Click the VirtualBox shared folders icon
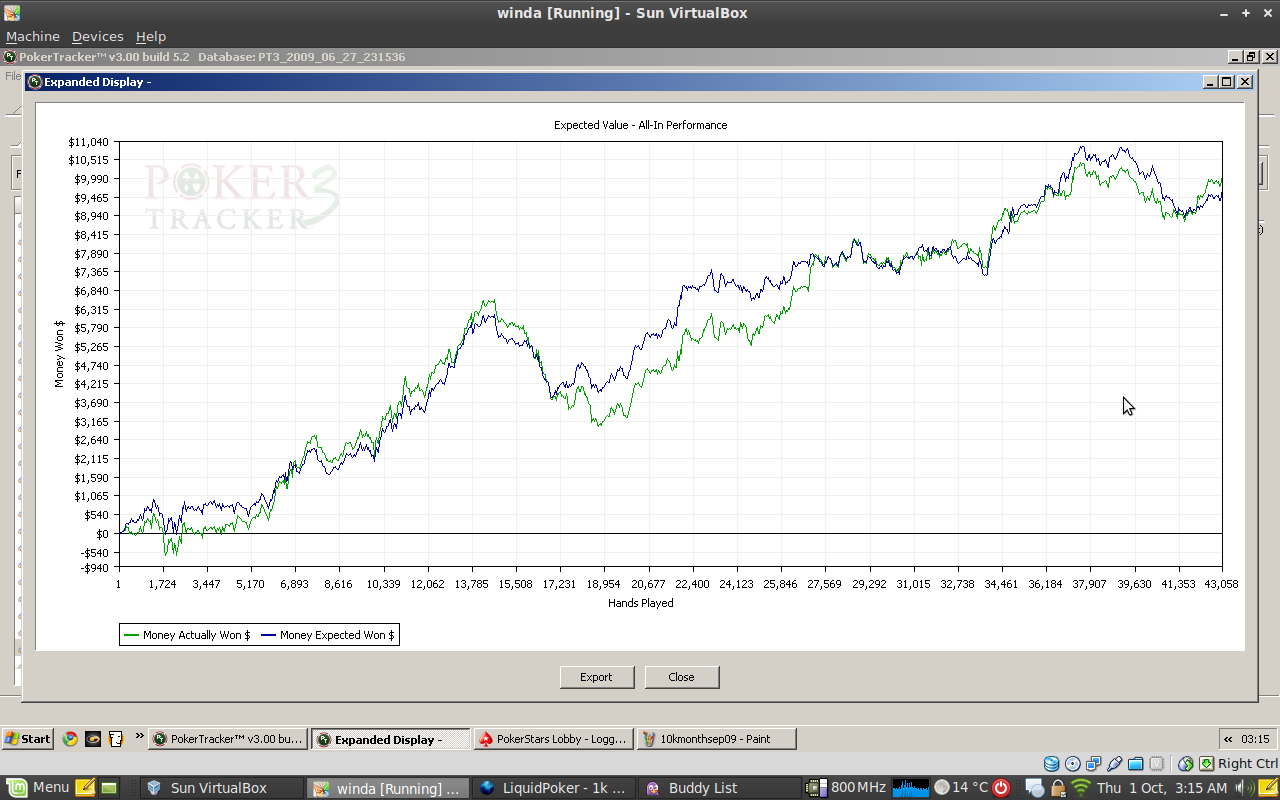The image size is (1280, 800). coord(1136,763)
